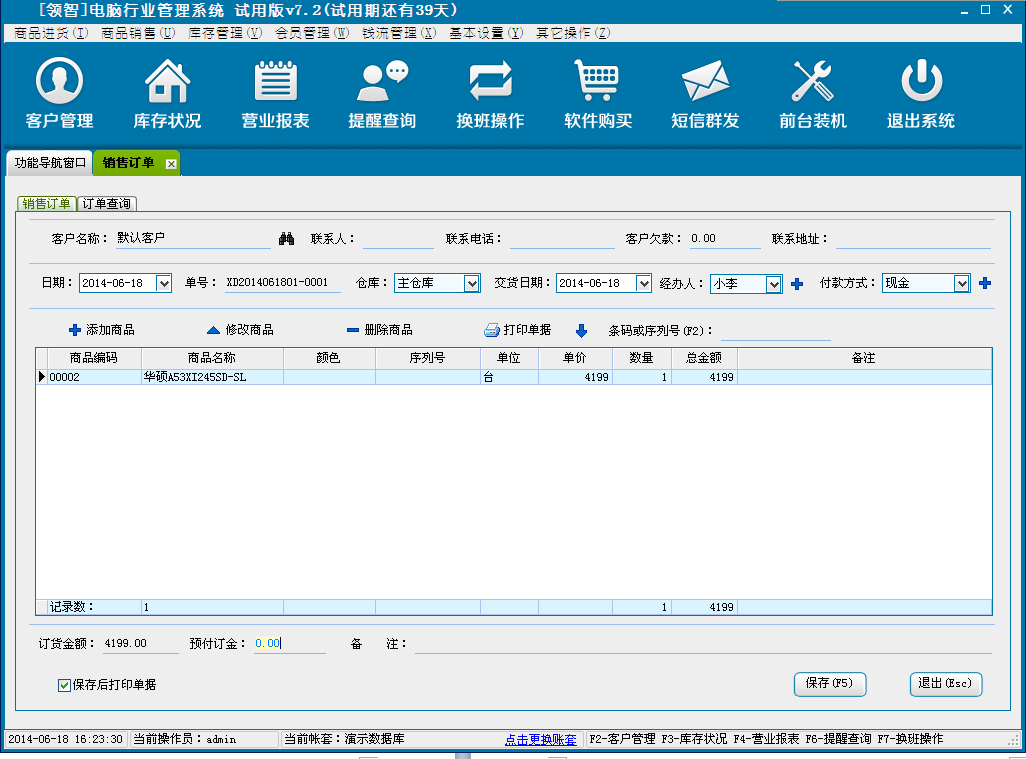Toggle the 保存后打印单据 checkbox
The image size is (1026, 759).
pos(65,685)
